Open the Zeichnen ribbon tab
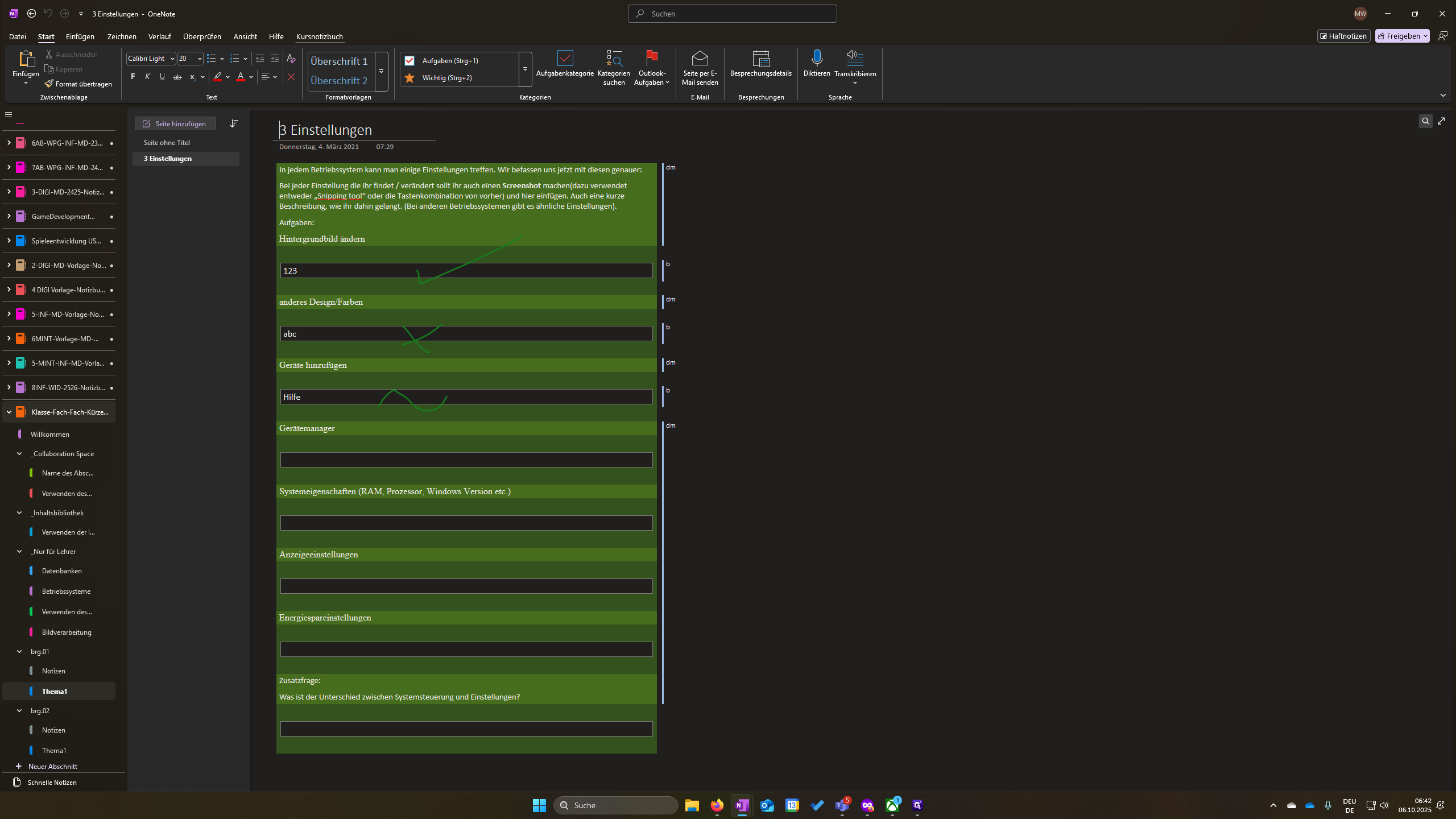 [122, 36]
